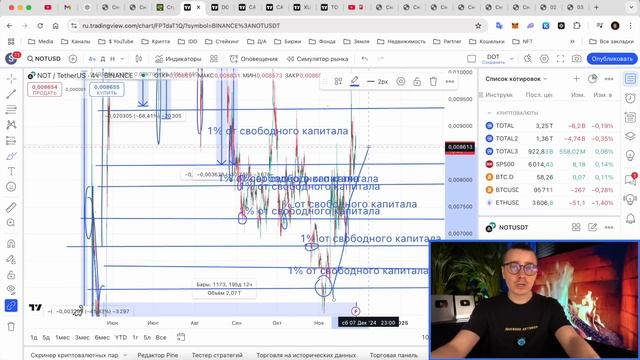Viewport: 640px width, 360px height.
Task: Undo last chart action
Action: [364, 59]
